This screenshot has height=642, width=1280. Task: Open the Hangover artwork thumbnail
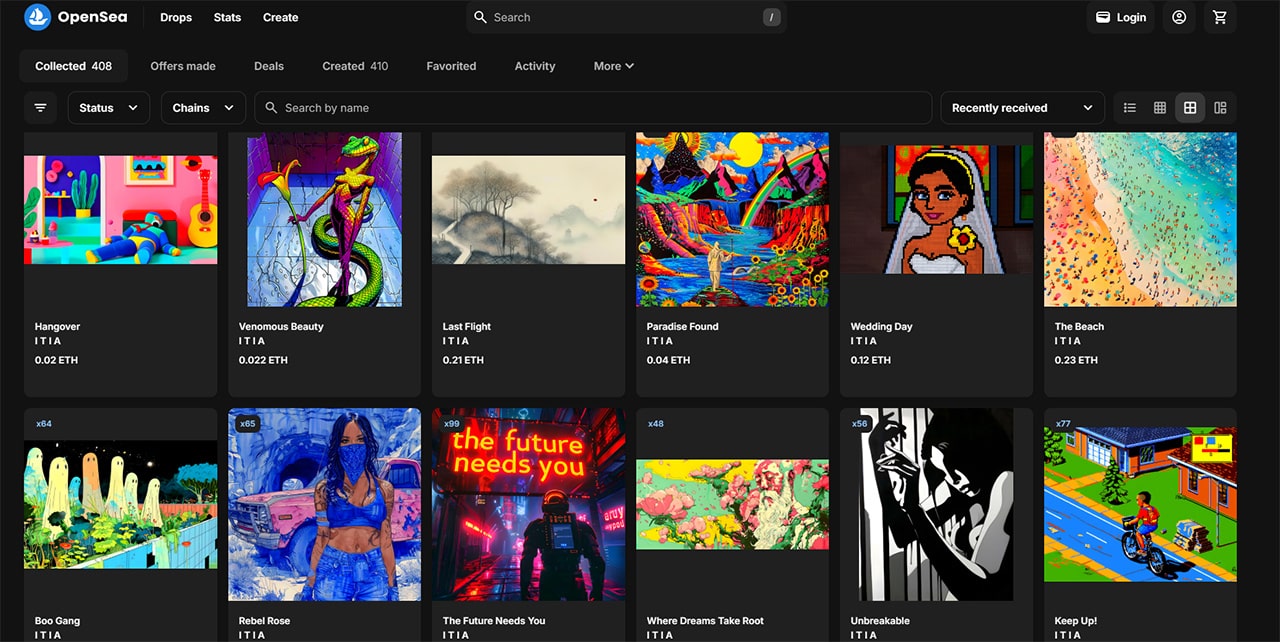pyautogui.click(x=121, y=210)
